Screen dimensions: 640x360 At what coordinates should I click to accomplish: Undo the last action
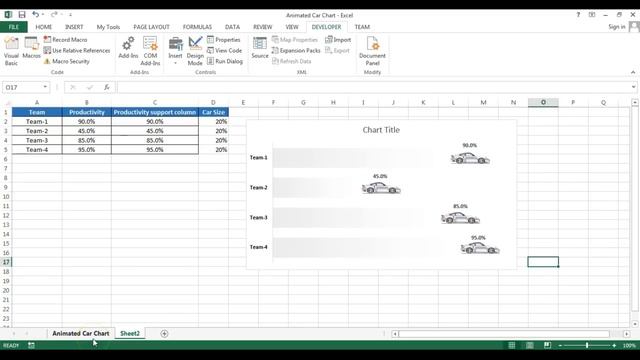[36, 15]
